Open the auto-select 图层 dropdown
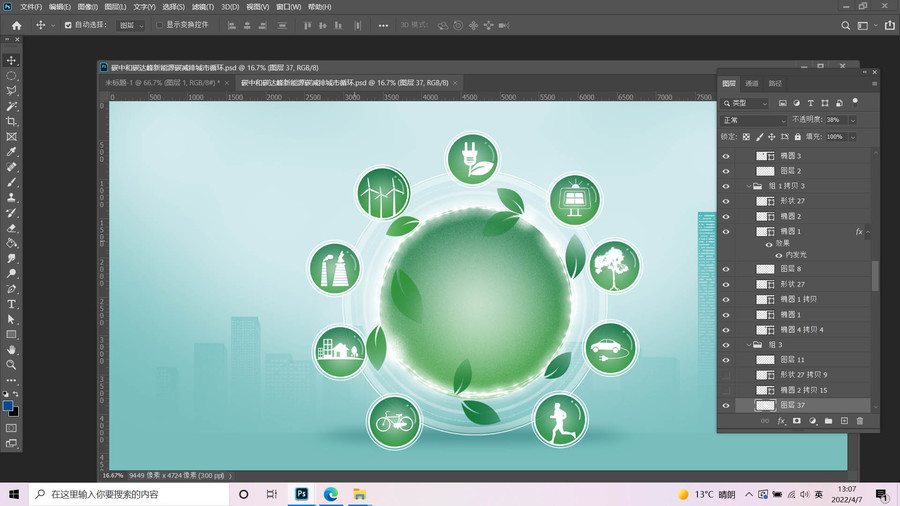The image size is (900, 506). click(x=130, y=25)
